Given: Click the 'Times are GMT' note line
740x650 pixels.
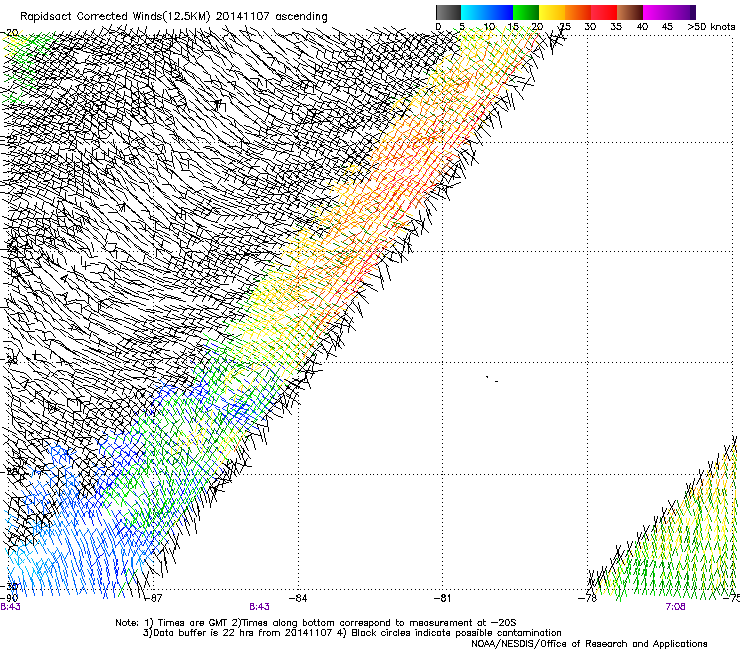Looking at the screenshot, I should click(x=316, y=623).
